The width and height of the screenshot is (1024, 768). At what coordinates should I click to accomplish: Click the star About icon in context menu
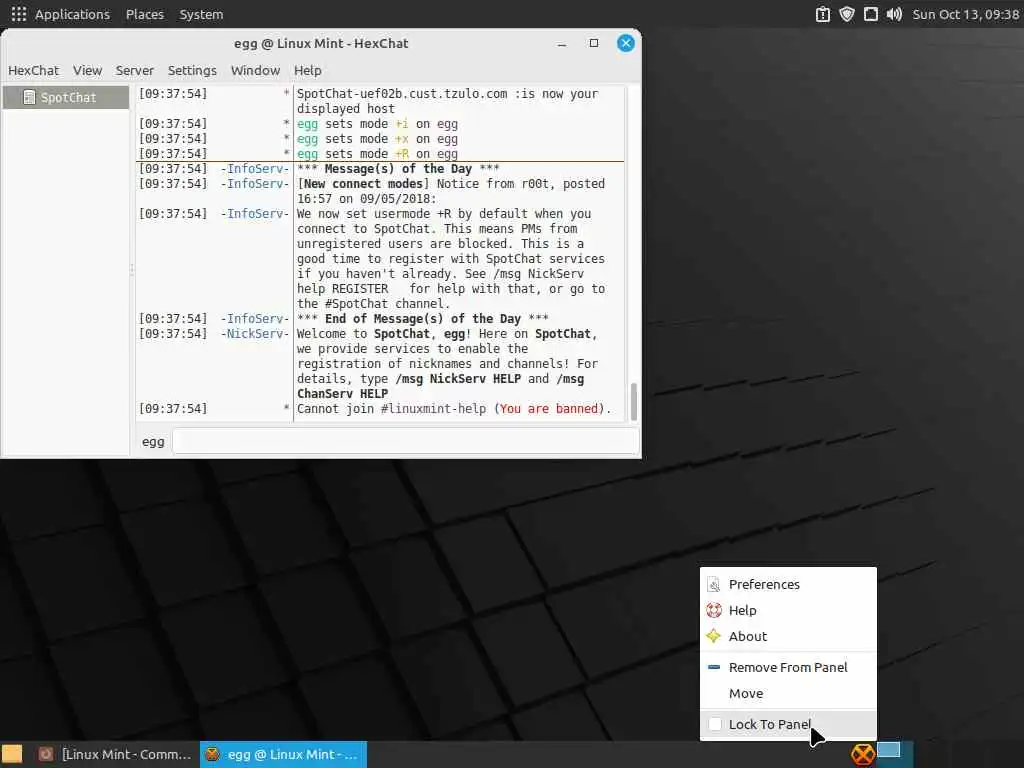click(x=714, y=636)
